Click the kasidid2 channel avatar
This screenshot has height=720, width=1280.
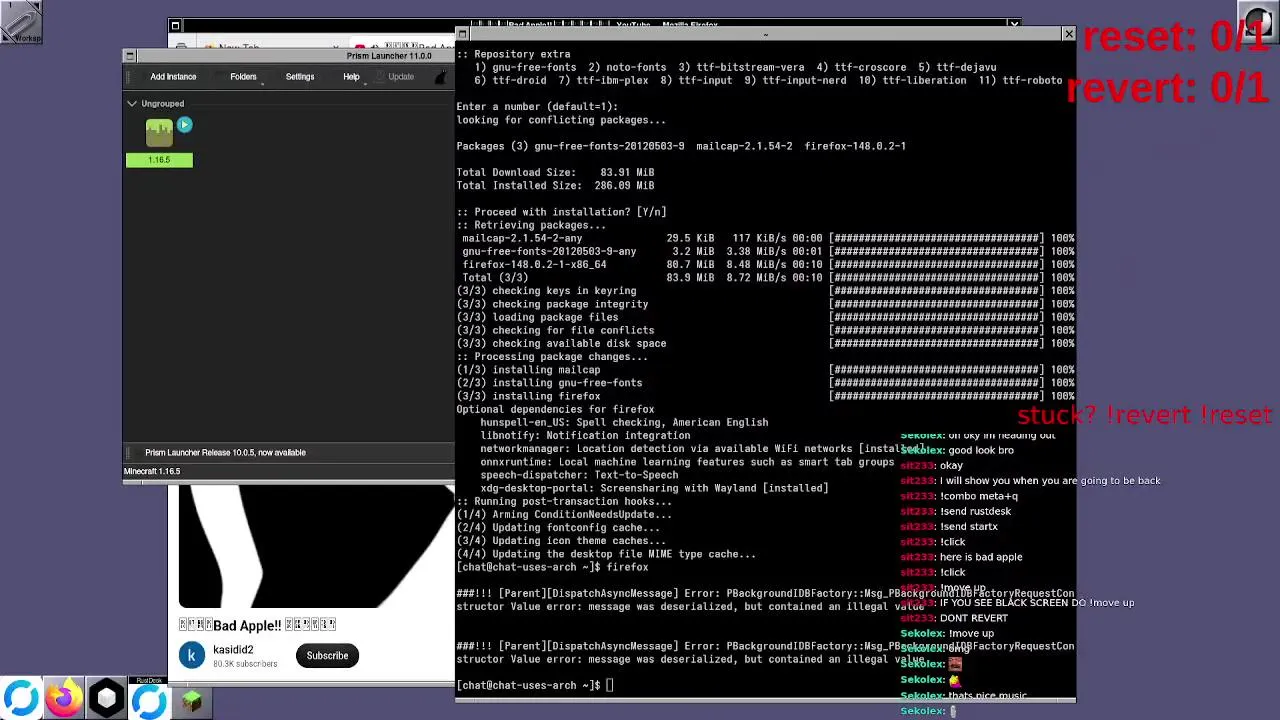coord(192,655)
